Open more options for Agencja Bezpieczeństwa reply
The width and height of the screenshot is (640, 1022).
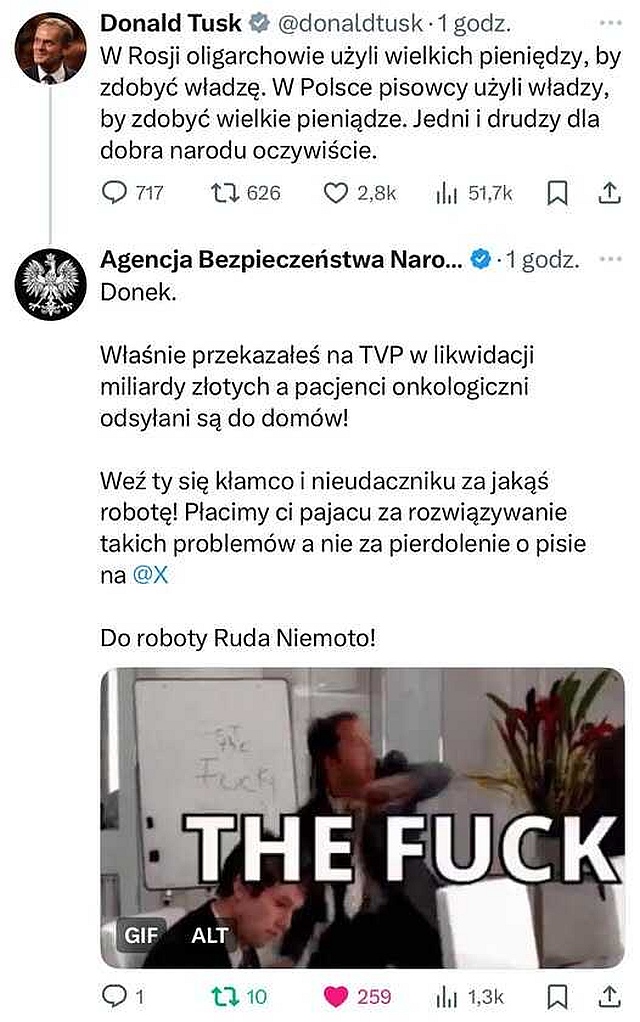610,259
